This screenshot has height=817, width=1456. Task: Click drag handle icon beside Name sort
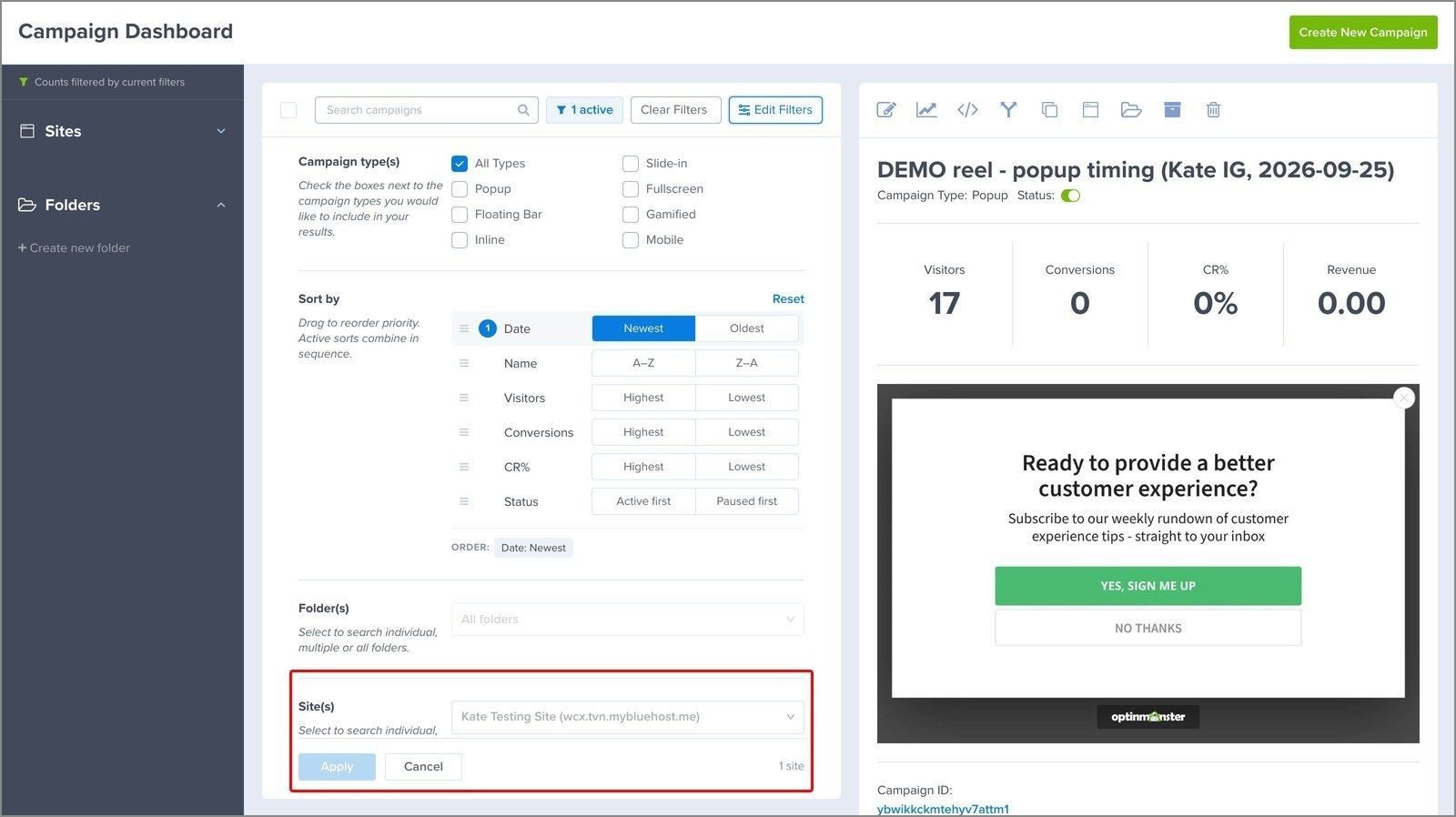click(464, 363)
